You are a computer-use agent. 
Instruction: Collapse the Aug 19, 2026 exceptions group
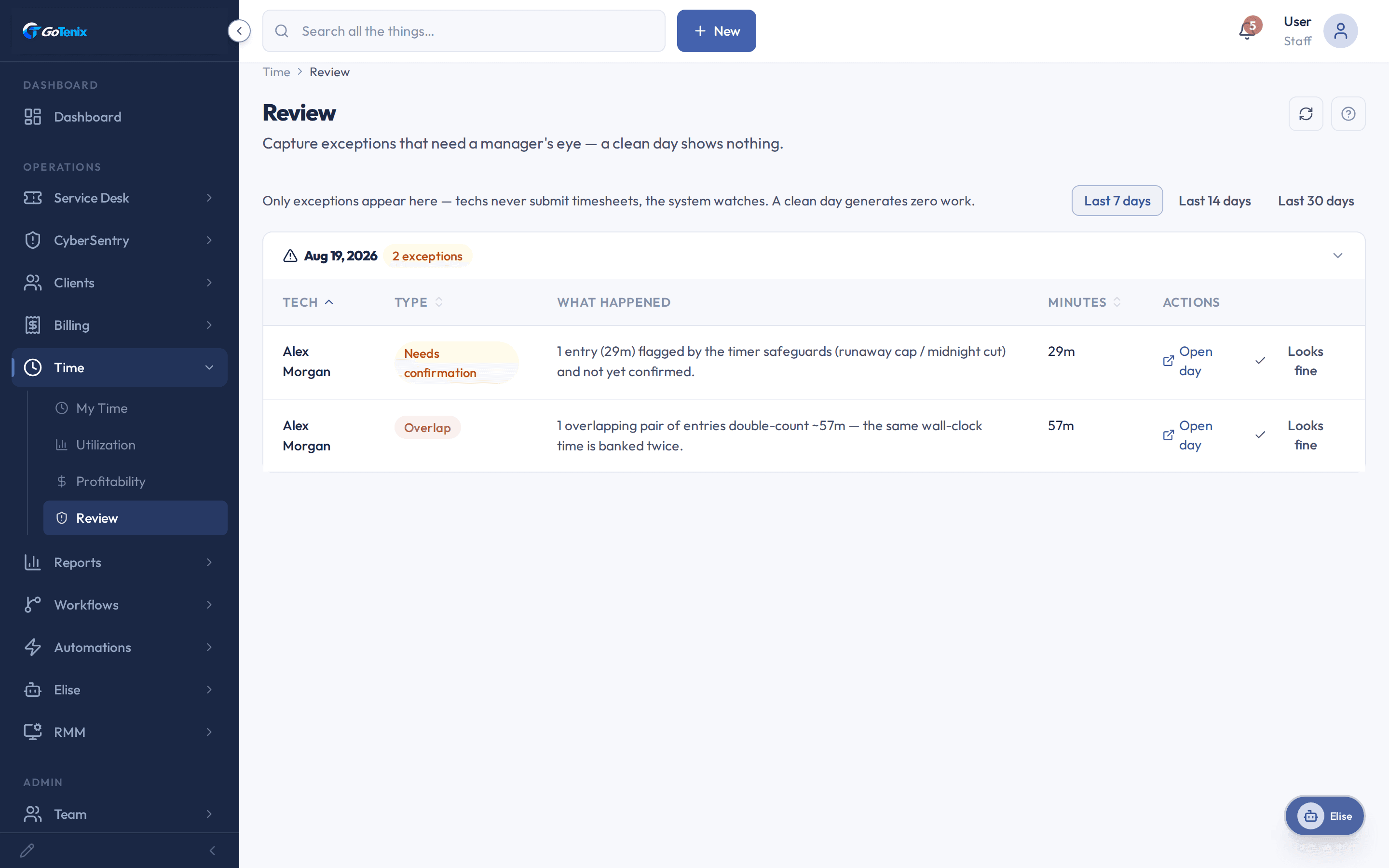tap(1337, 256)
